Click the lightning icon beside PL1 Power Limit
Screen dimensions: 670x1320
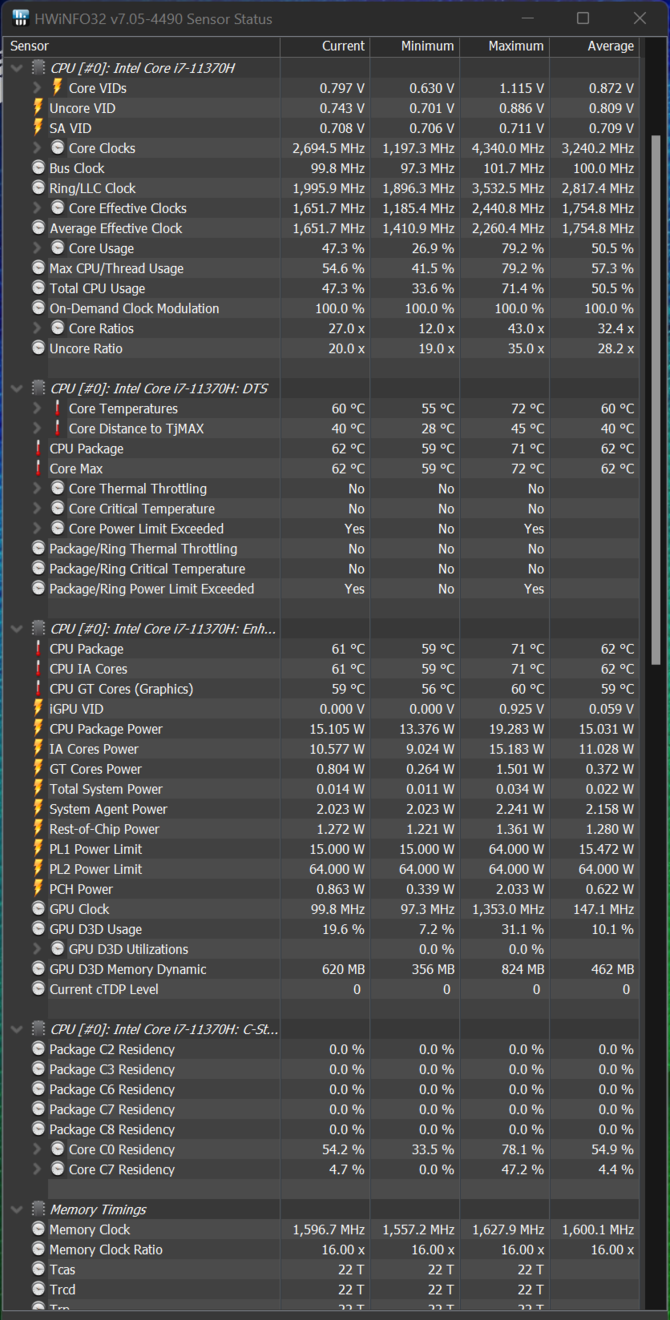(x=39, y=849)
